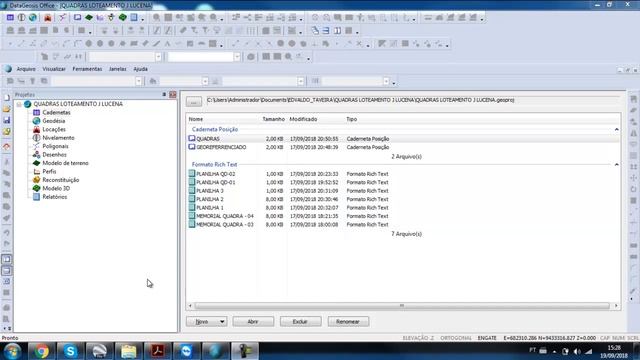Click the vertical-split window layout icon
Screen dimensions: 640x360
(338, 31)
